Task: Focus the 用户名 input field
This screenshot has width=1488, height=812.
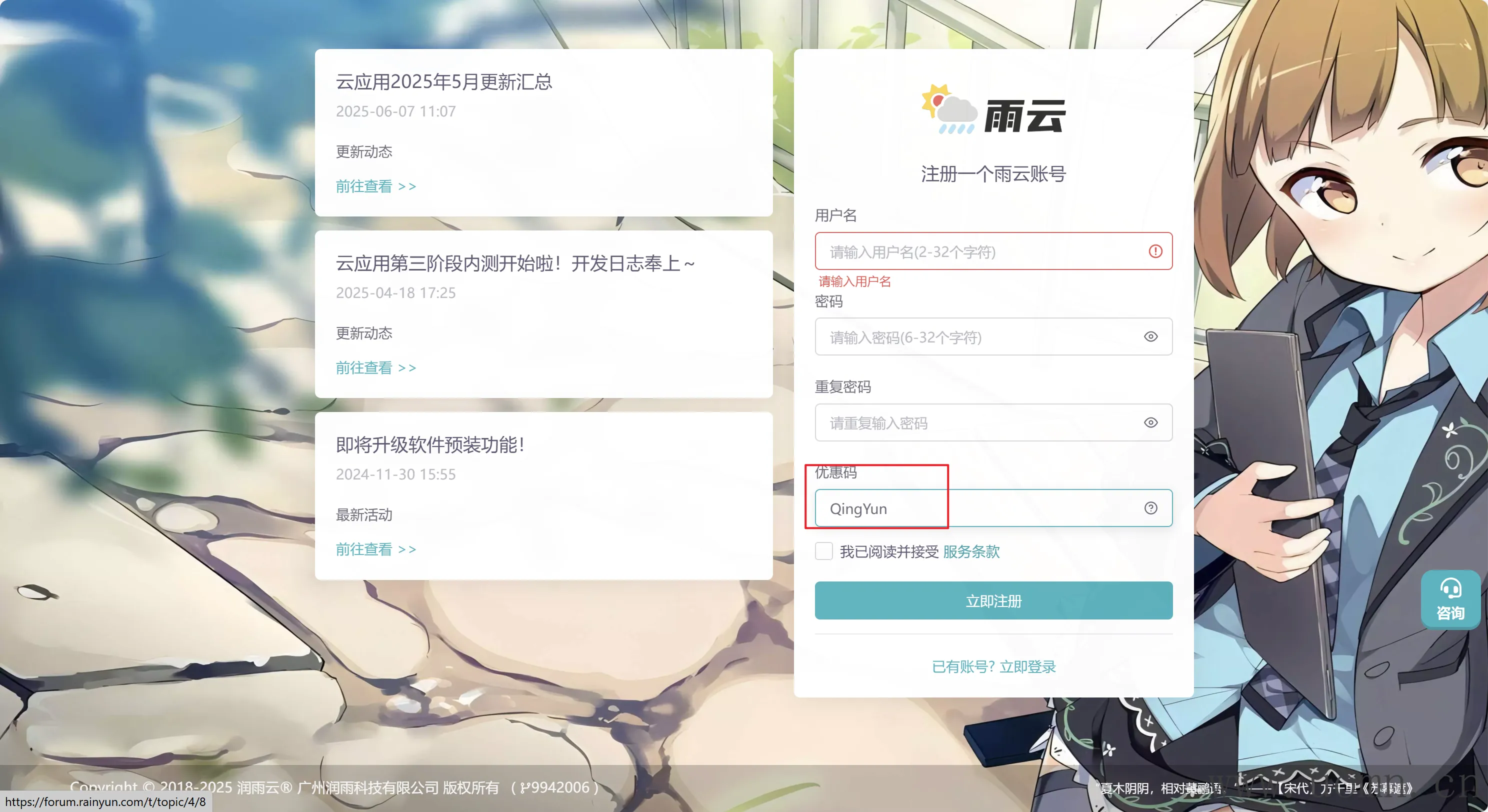Action: click(x=993, y=251)
